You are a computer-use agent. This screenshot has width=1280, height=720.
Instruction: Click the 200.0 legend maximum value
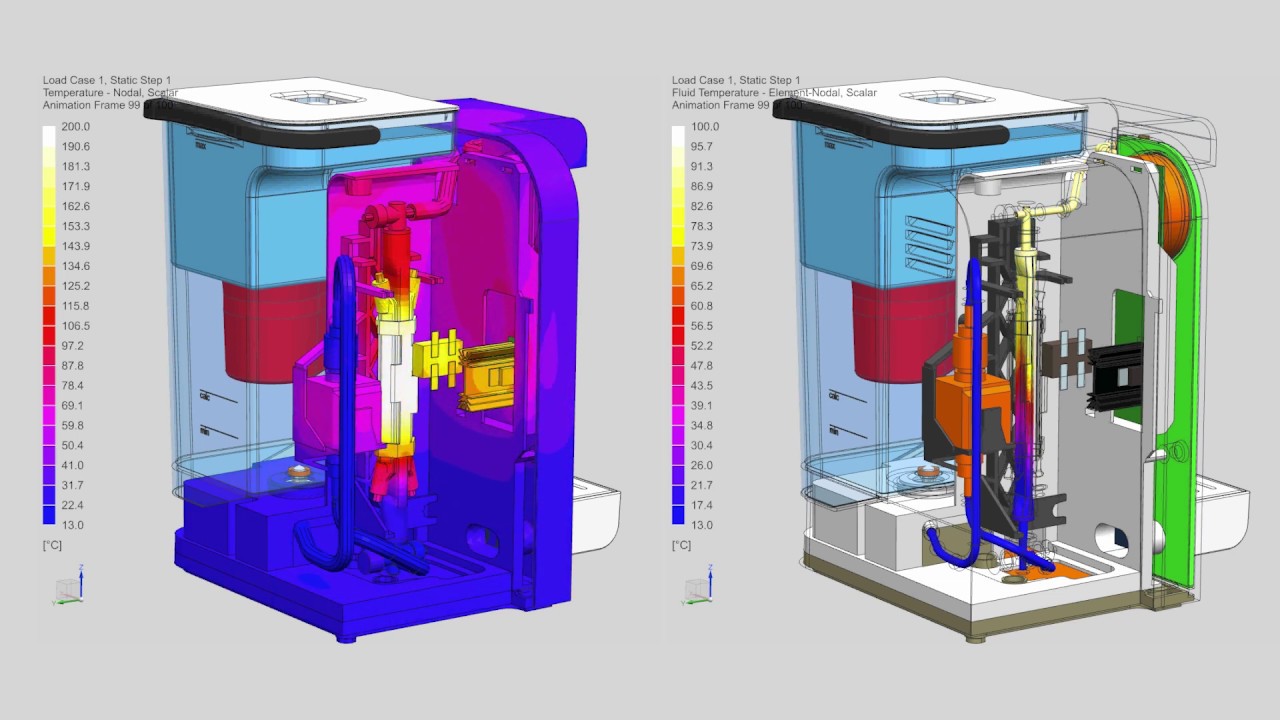(x=76, y=127)
